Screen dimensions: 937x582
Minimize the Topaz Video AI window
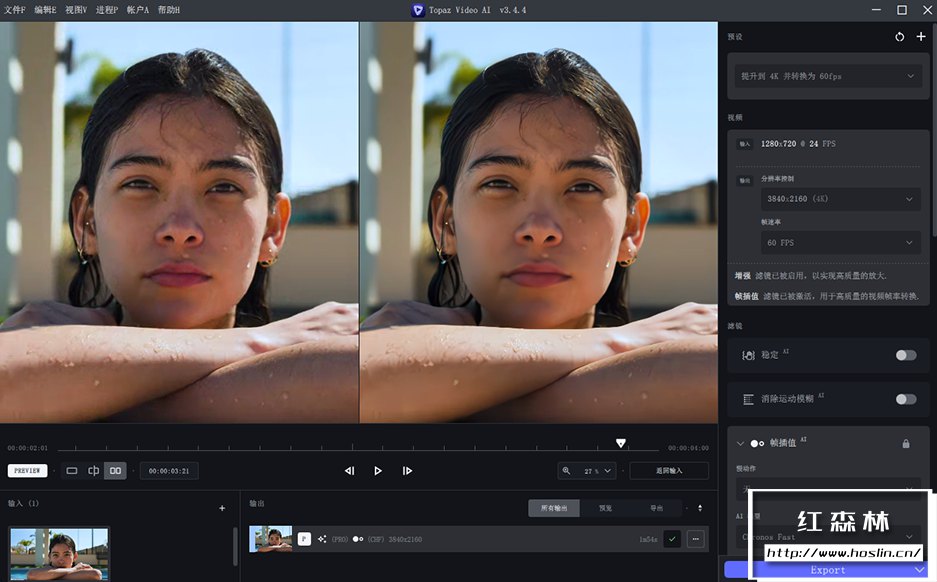pos(876,10)
